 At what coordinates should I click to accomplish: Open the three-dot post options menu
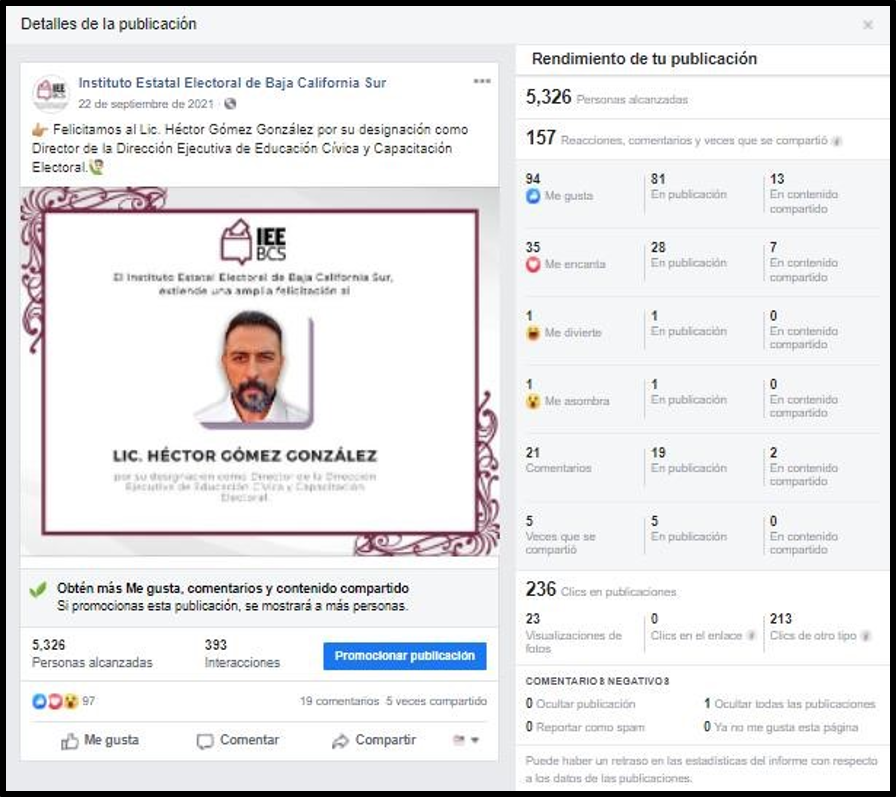[x=482, y=81]
